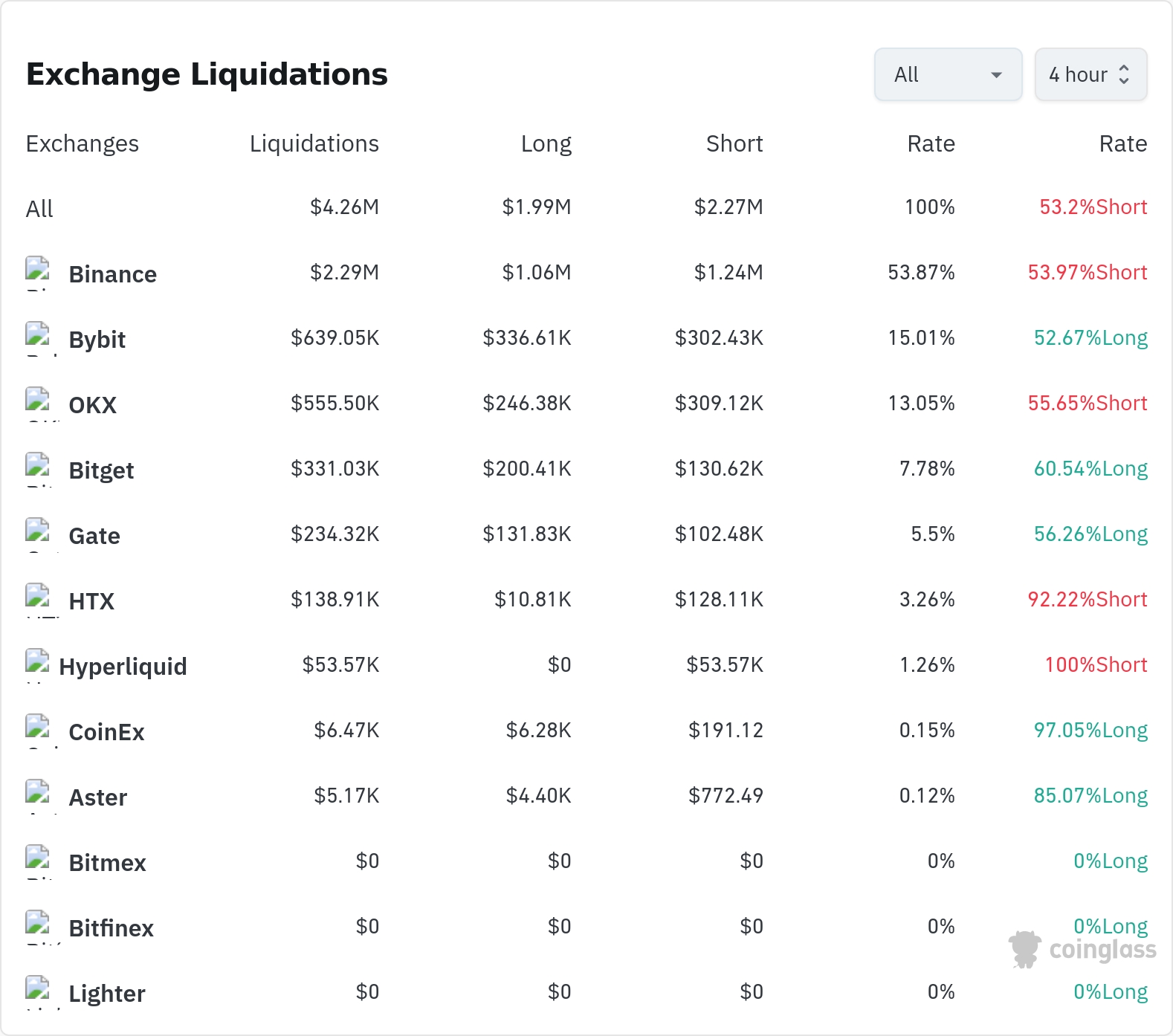
Task: Open the Lighter exchange name link
Action: 107,994
